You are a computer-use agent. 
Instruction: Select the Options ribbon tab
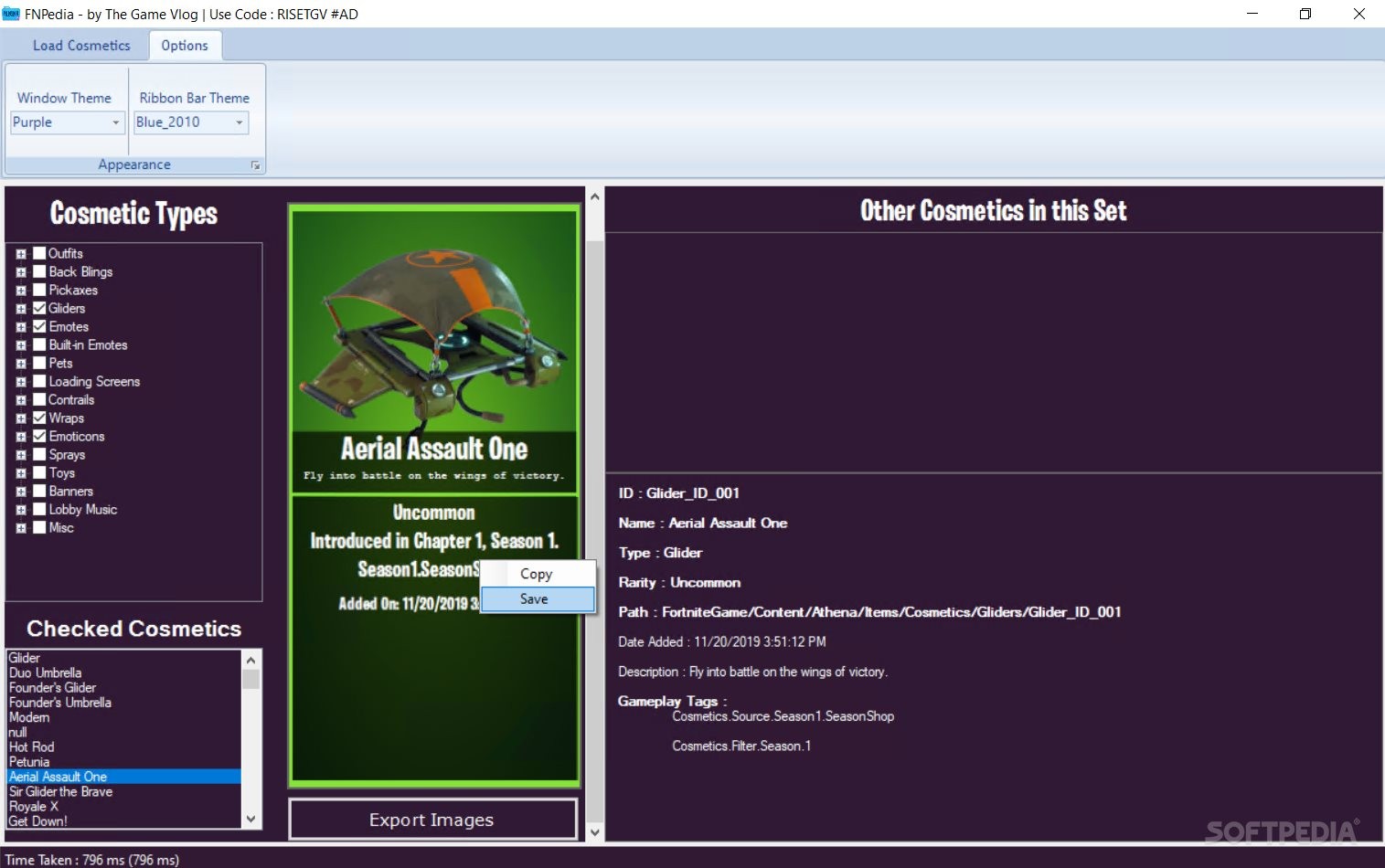pyautogui.click(x=185, y=46)
